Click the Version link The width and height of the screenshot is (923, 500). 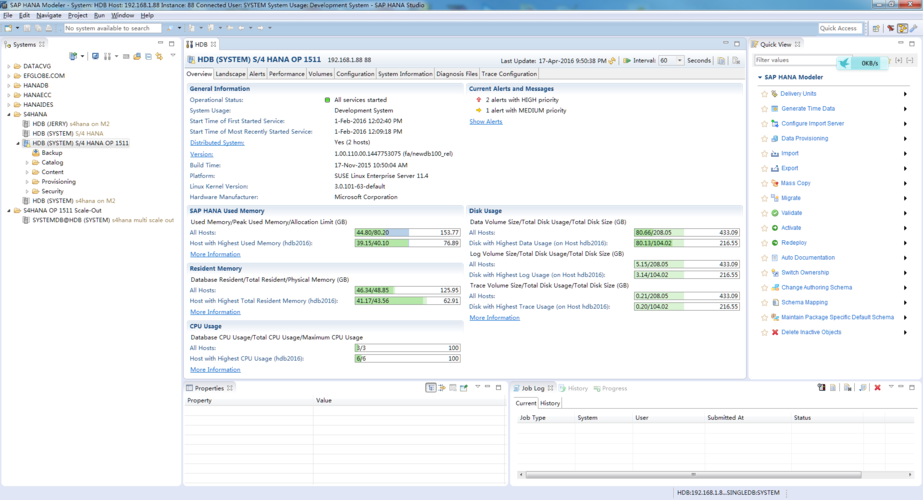pos(201,154)
